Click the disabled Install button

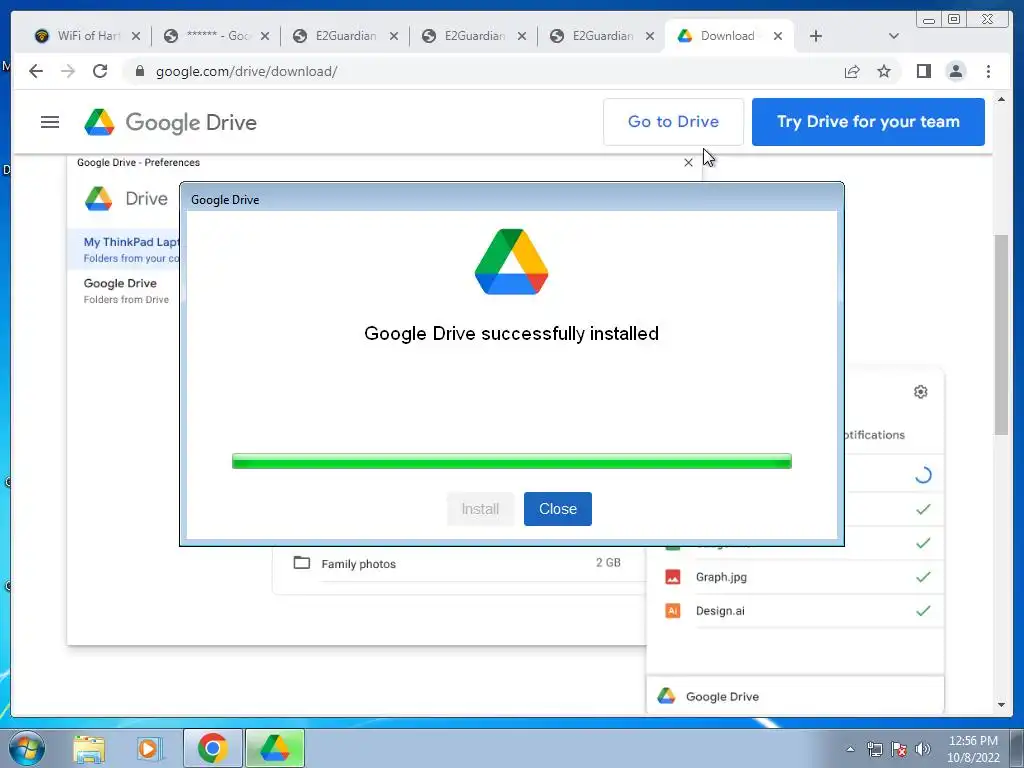click(x=480, y=509)
